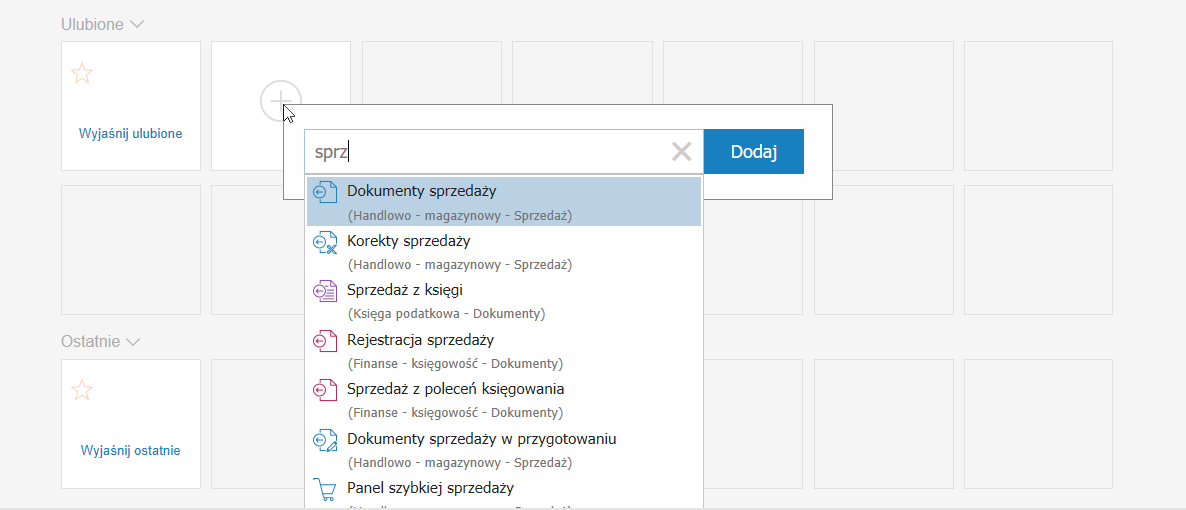Click the plus icon to add a favorite
This screenshot has height=510, width=1186.
coord(281,101)
